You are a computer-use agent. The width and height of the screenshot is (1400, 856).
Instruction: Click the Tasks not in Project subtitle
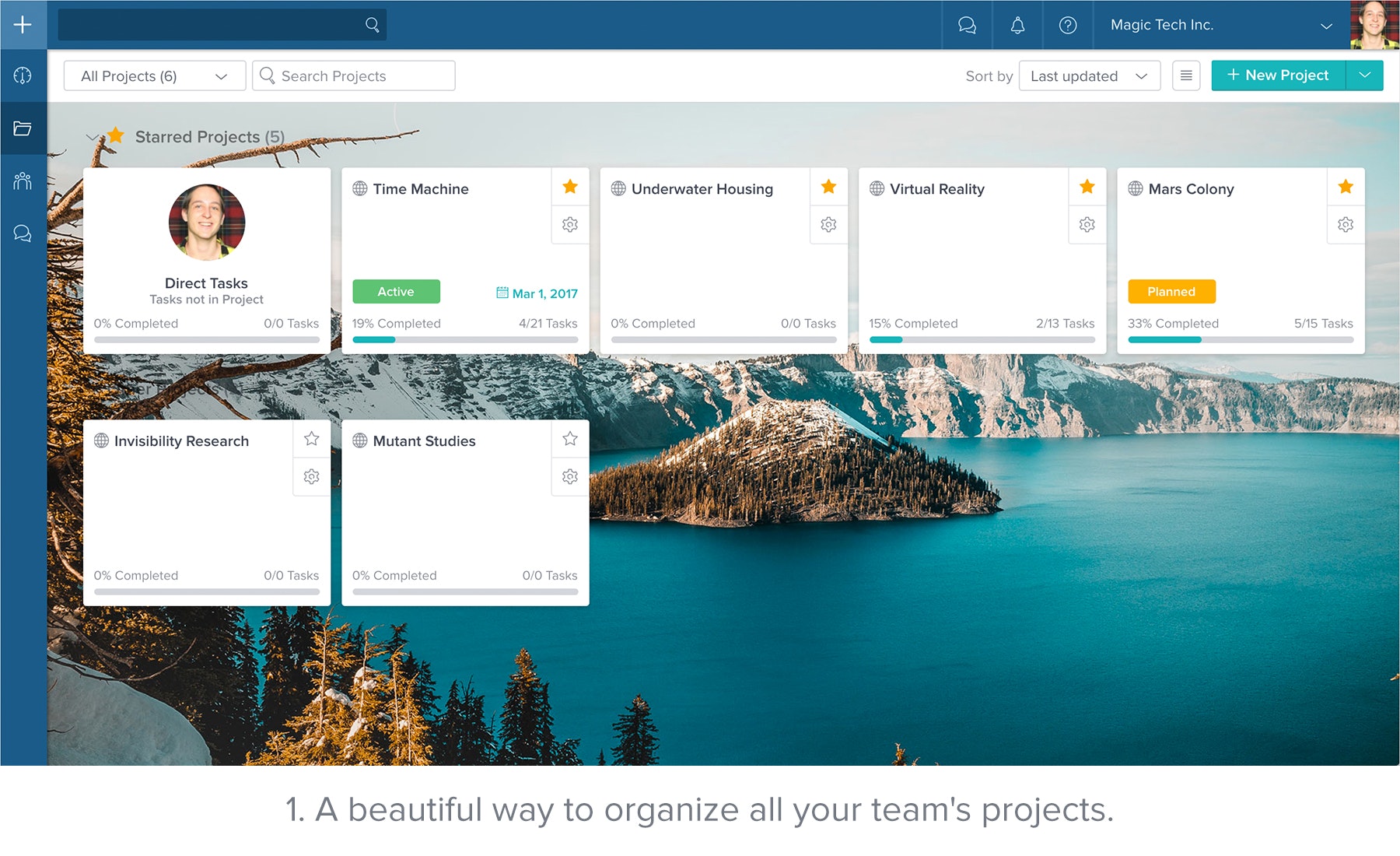206,300
